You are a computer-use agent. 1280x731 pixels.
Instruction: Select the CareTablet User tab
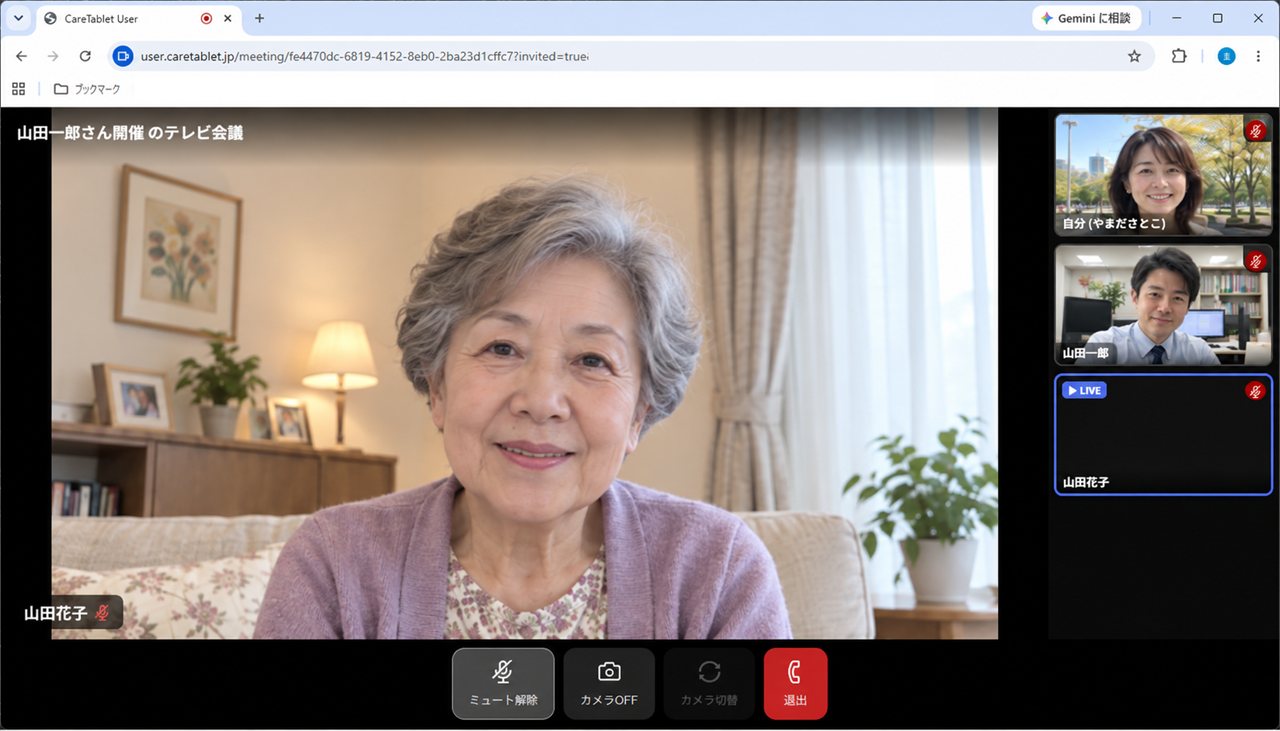click(x=138, y=18)
